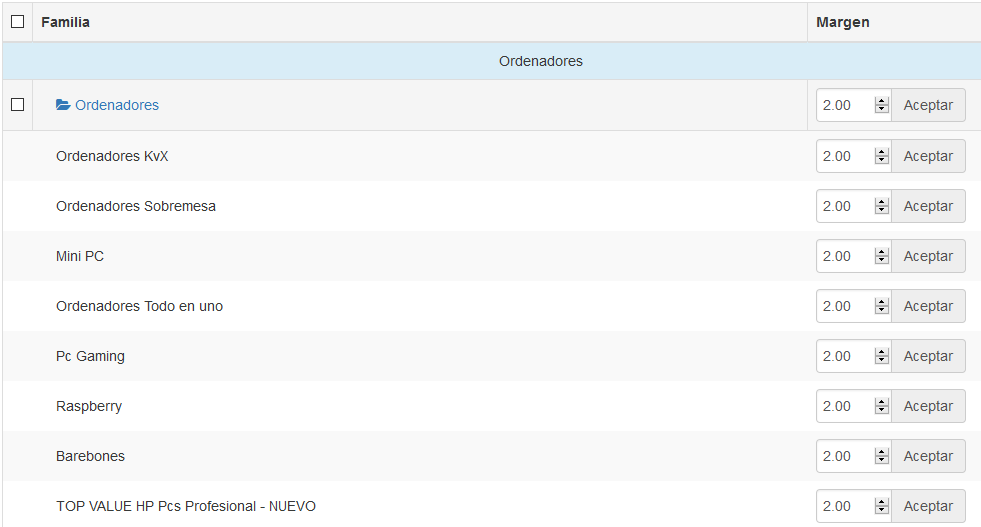This screenshot has height=527, width=981.
Task: Decrease margin for Ordenadores KvX with spinner
Action: [881, 161]
